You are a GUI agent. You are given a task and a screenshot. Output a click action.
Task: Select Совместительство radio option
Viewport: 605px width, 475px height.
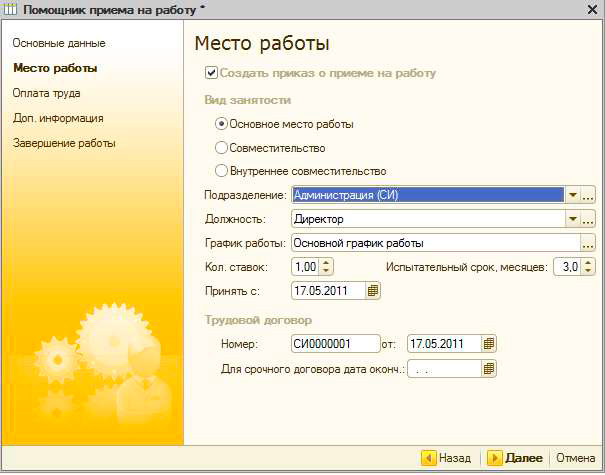(x=222, y=147)
